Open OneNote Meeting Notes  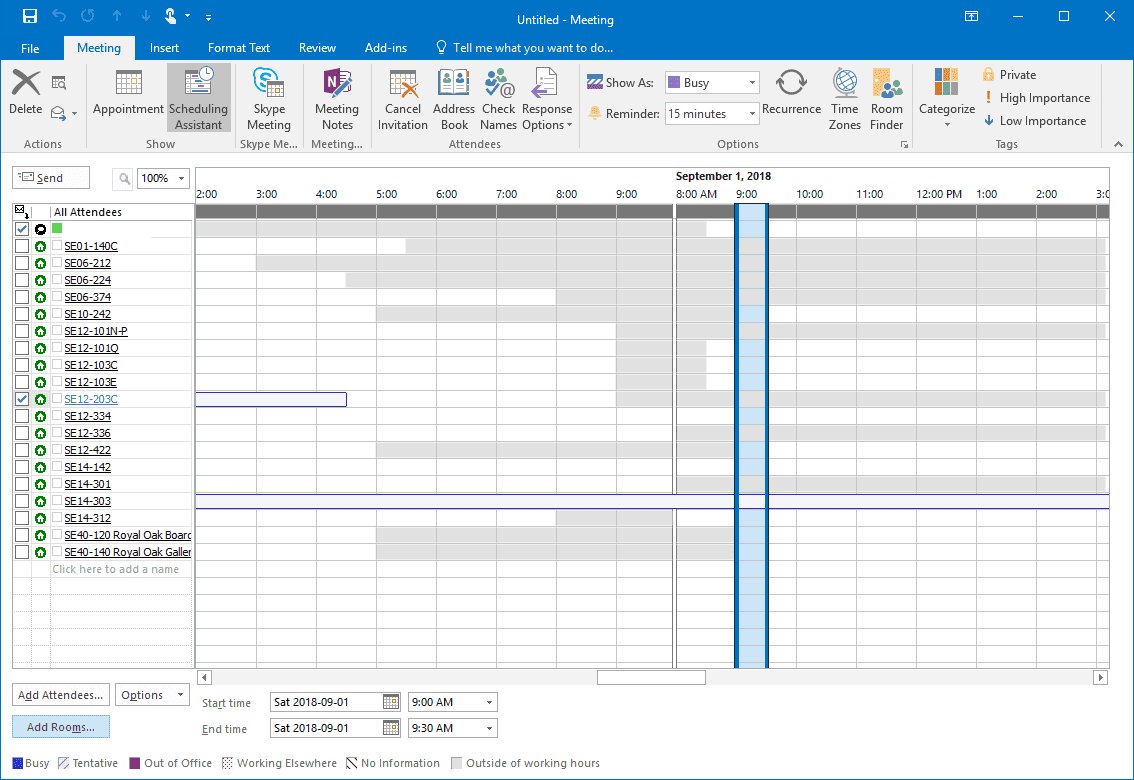[x=336, y=98]
